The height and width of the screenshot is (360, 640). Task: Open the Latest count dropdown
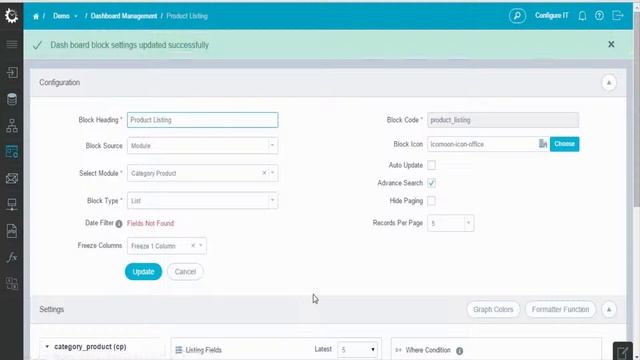pos(358,349)
